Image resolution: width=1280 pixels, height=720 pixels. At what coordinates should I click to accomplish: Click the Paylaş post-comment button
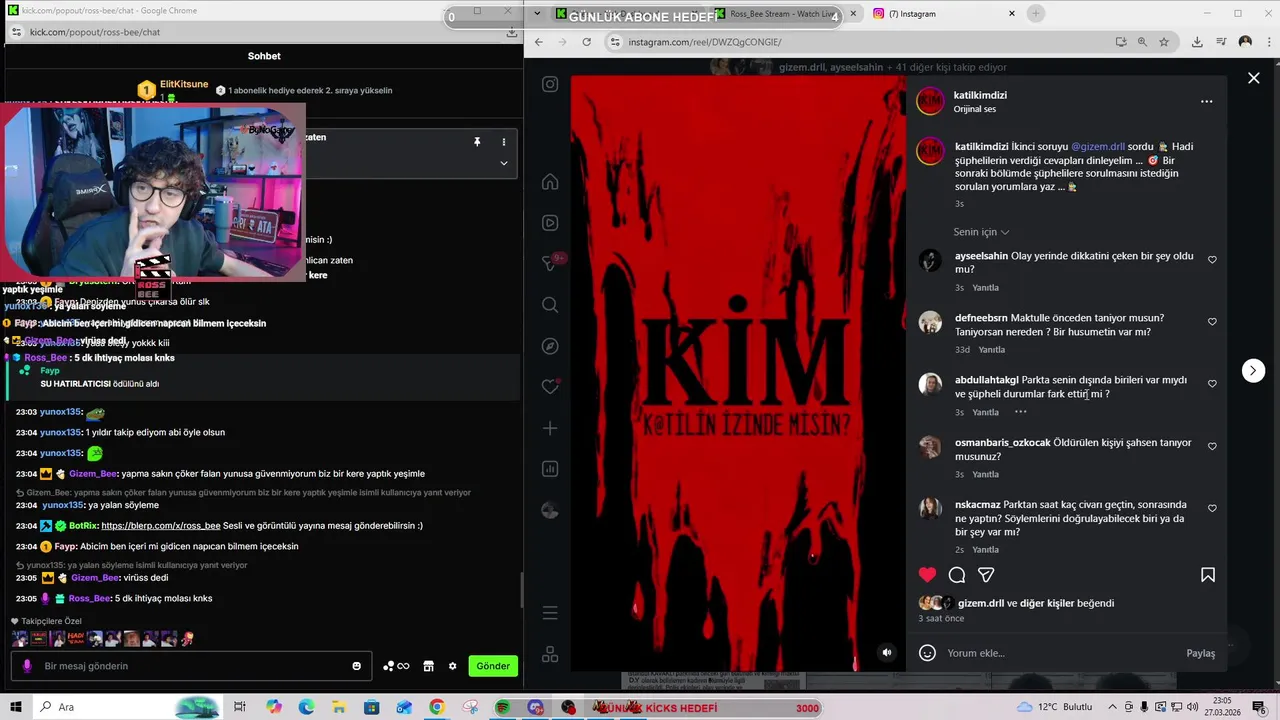click(x=1201, y=653)
